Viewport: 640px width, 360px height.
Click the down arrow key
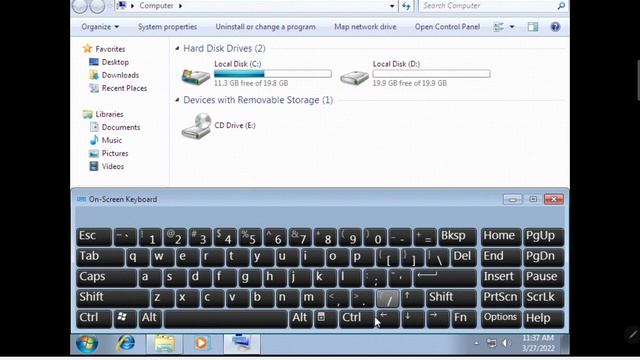click(413, 318)
